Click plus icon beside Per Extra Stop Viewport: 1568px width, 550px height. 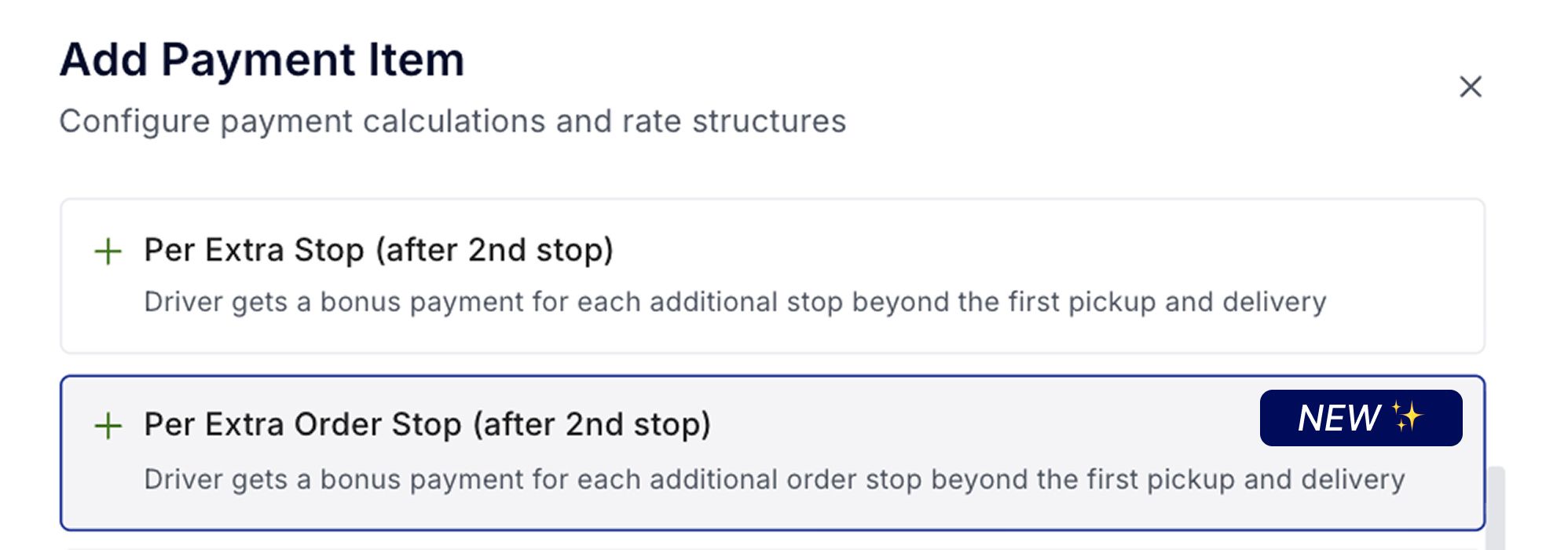coord(108,252)
